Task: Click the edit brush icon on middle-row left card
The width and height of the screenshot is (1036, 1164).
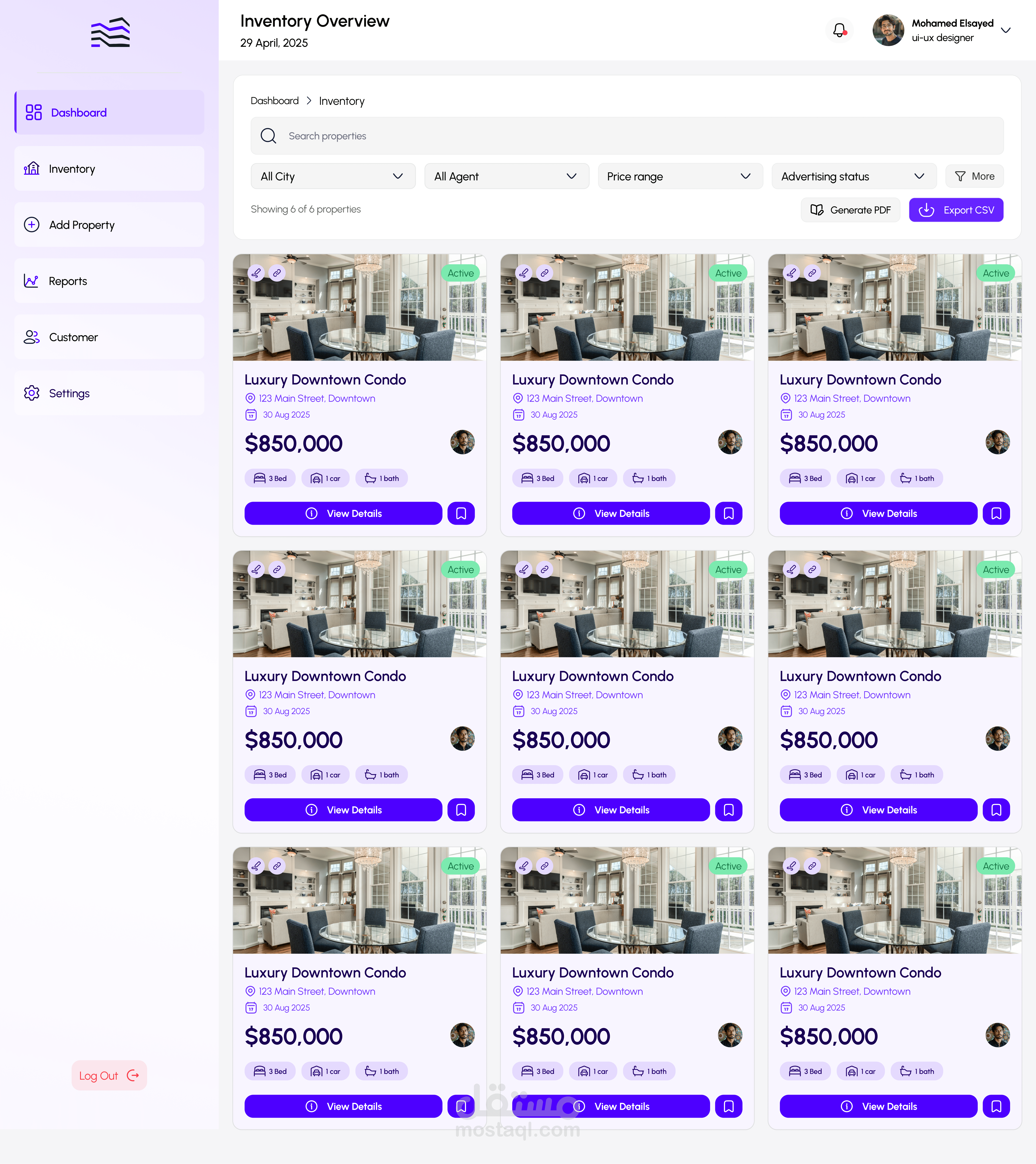Action: click(x=256, y=569)
